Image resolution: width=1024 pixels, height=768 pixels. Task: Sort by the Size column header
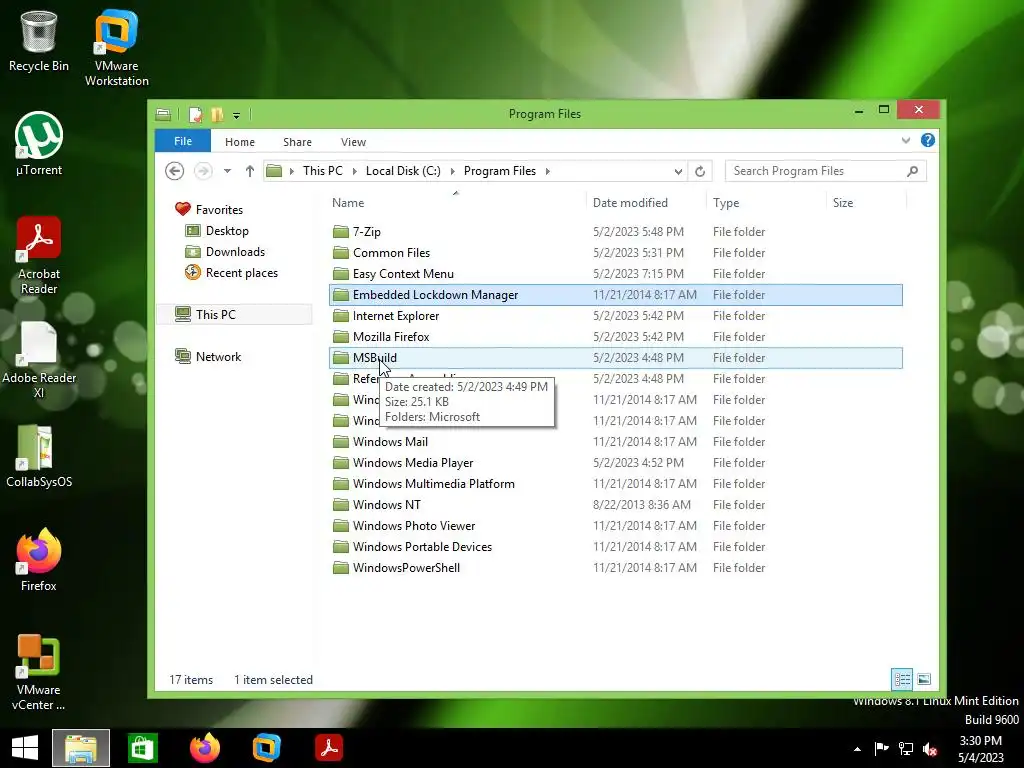pyautogui.click(x=866, y=202)
